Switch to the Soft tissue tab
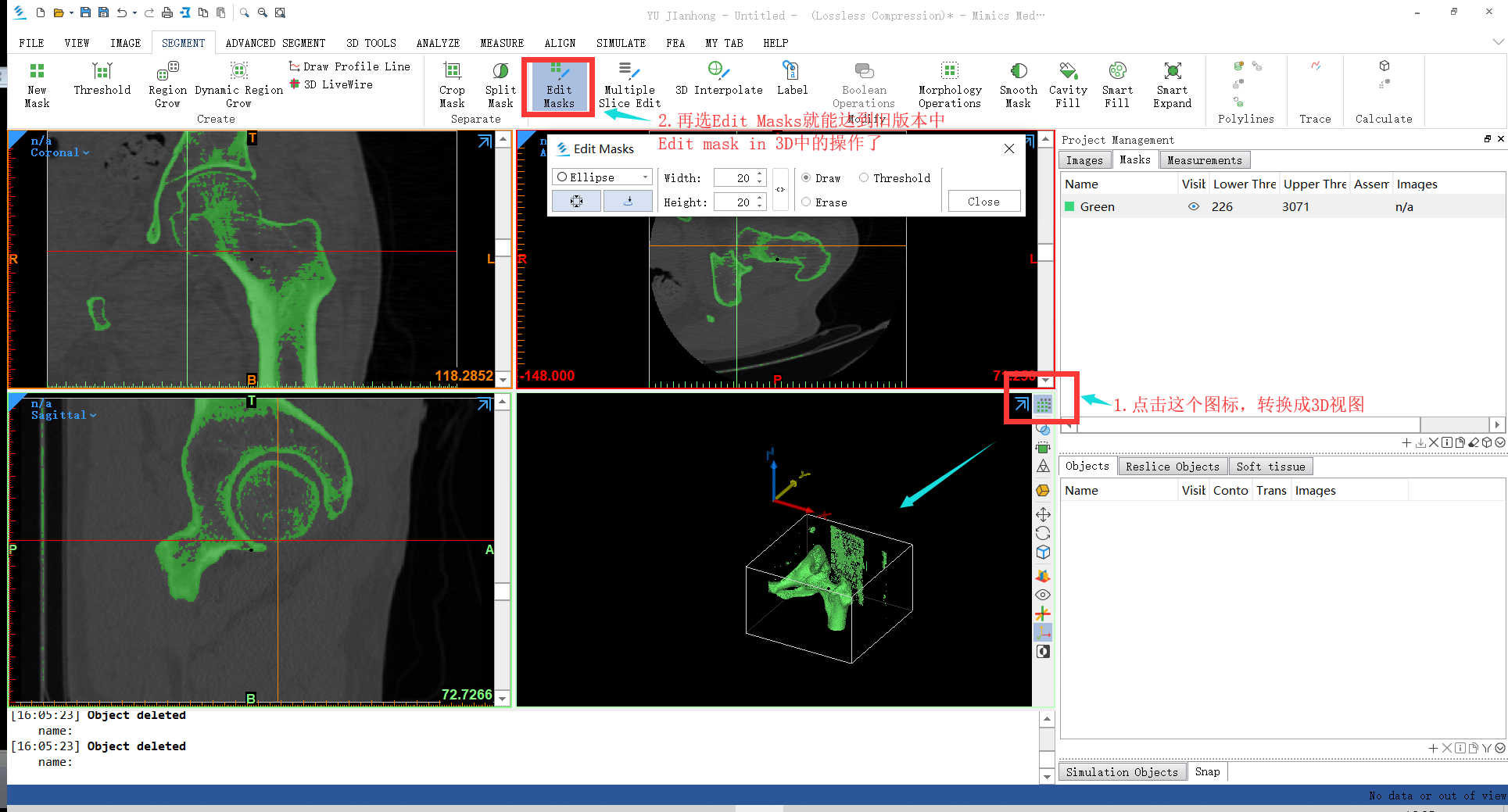The image size is (1508, 812). 1270,467
